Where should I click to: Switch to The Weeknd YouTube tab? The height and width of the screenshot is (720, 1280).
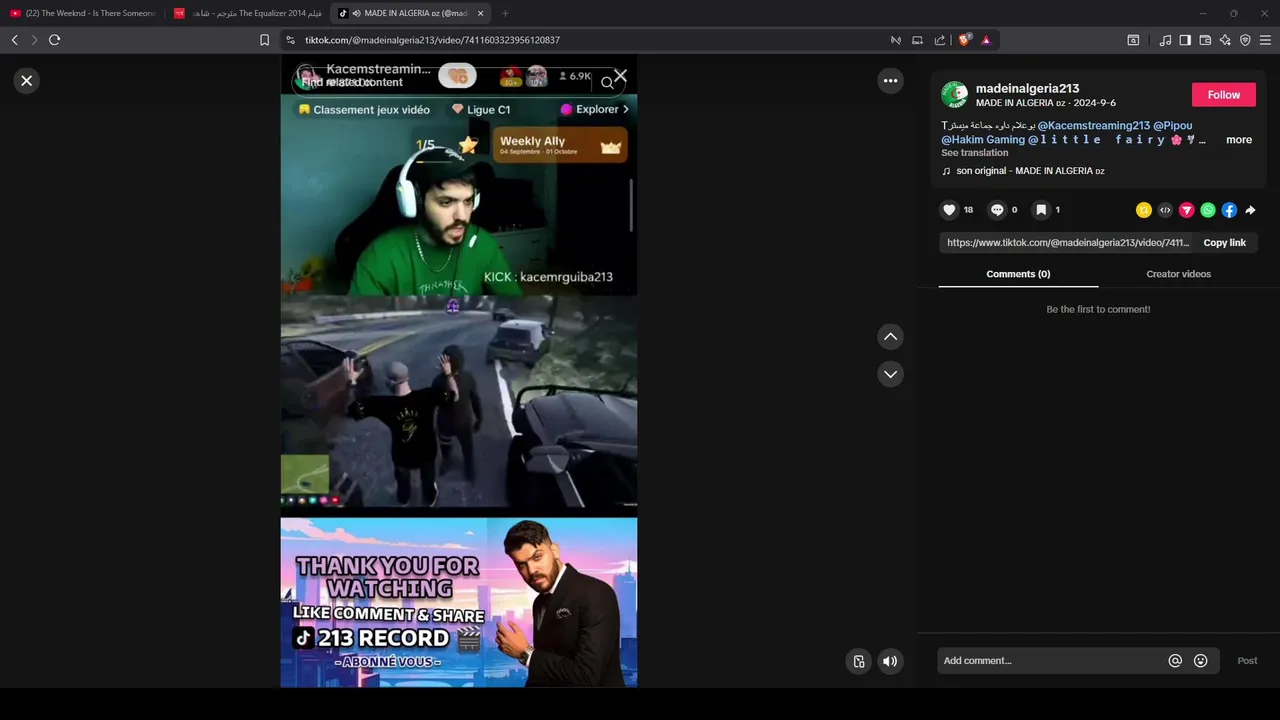(x=83, y=13)
